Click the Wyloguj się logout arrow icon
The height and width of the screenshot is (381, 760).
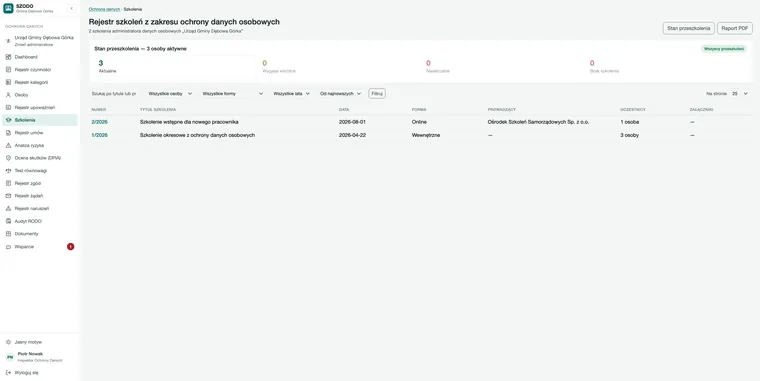point(8,373)
